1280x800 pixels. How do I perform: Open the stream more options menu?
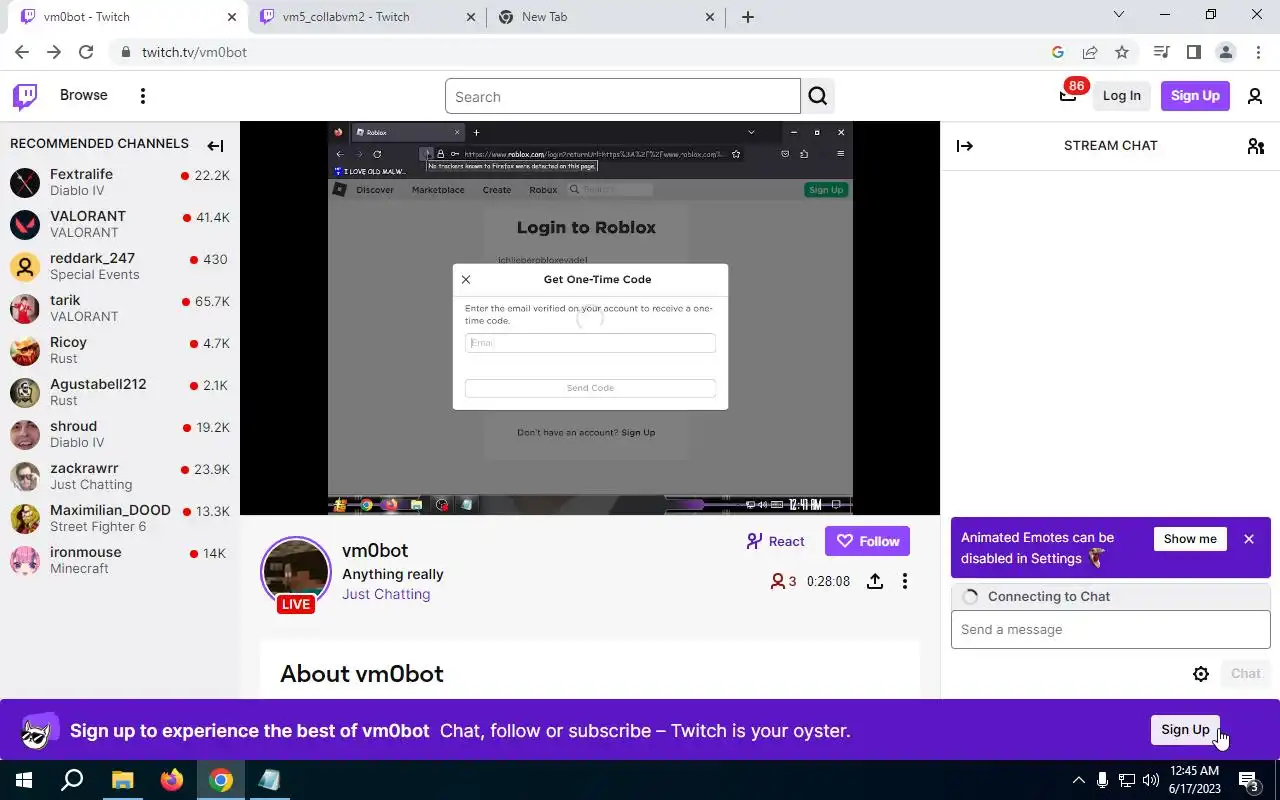[905, 581]
